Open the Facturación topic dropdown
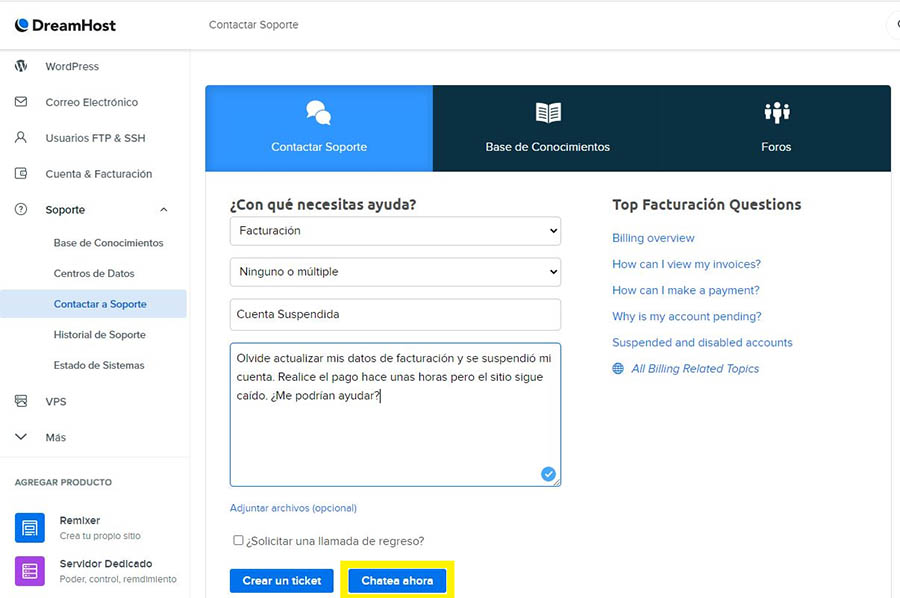 click(x=395, y=231)
